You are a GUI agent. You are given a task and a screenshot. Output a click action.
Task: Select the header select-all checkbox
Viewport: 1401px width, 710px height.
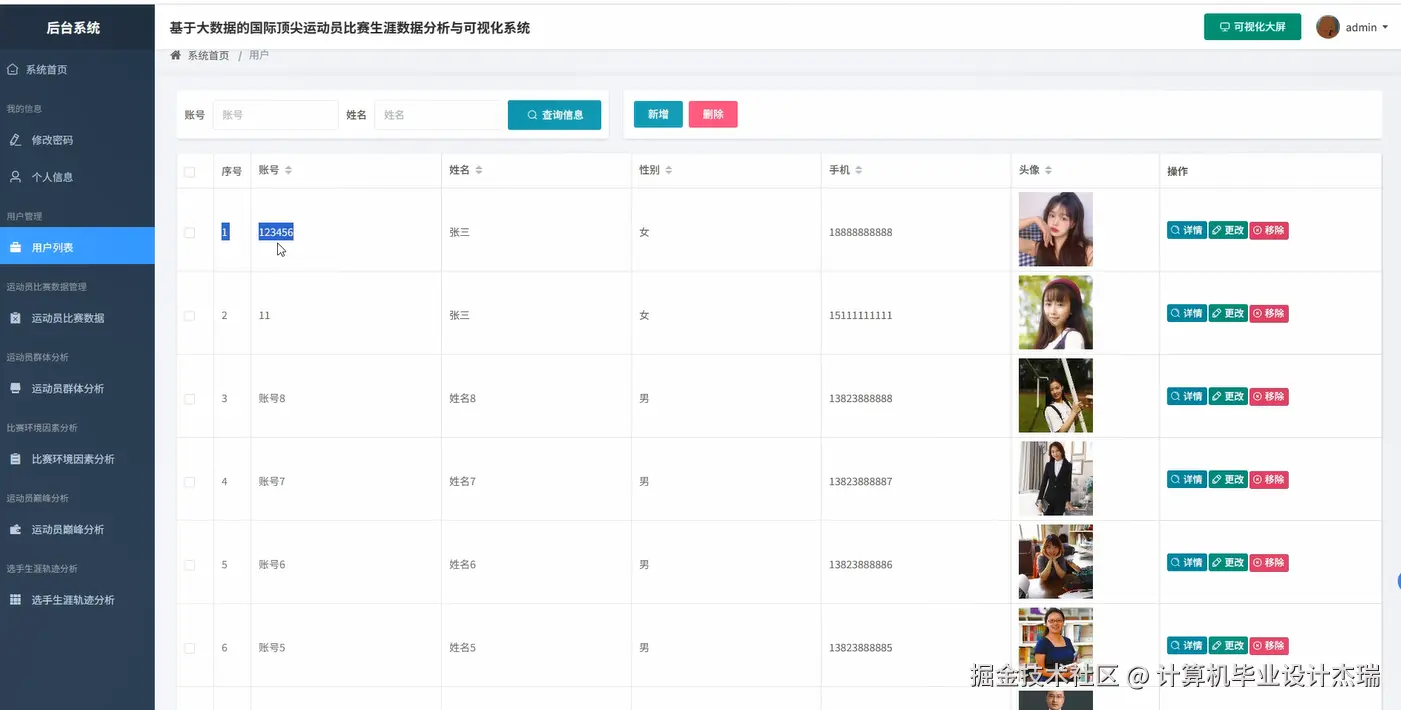point(190,172)
